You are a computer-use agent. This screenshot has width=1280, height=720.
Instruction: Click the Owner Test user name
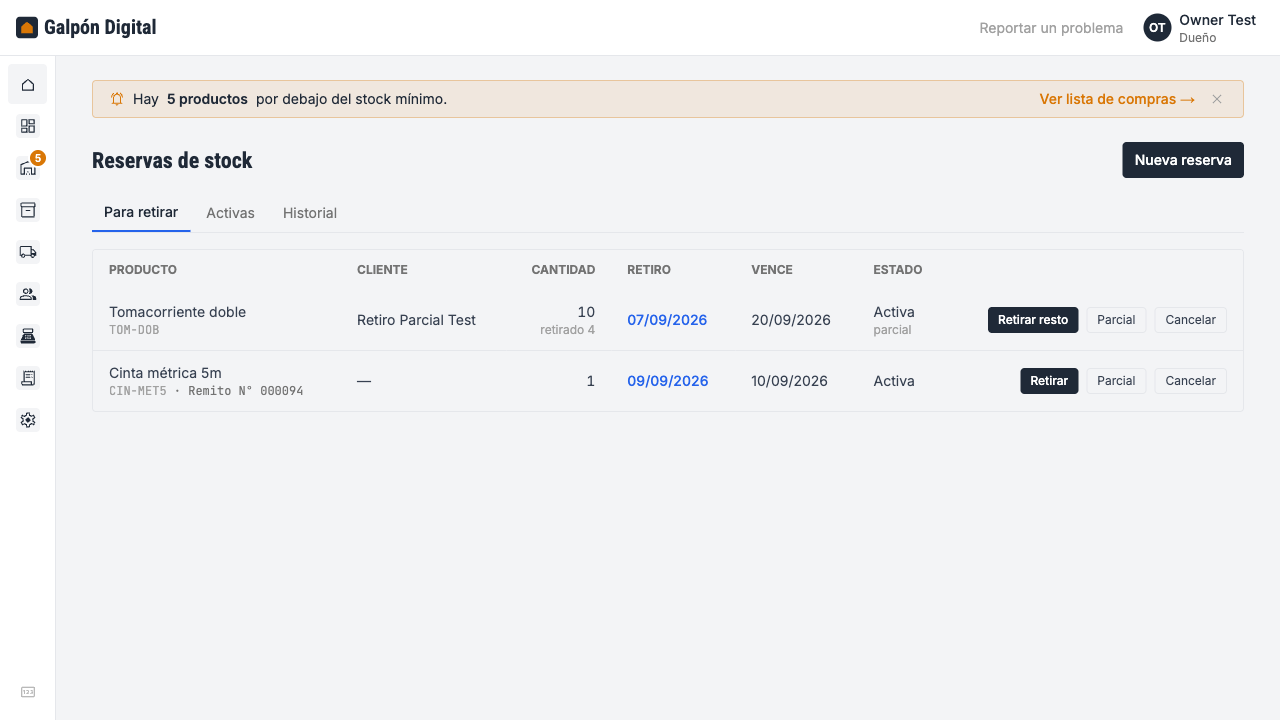tap(1217, 20)
